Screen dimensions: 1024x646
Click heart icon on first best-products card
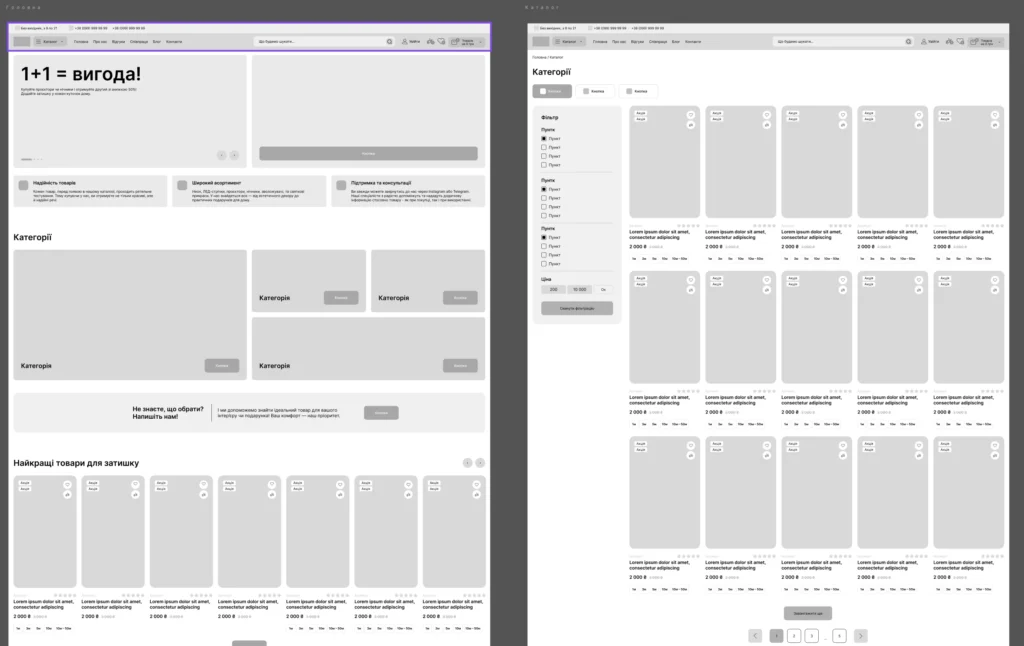pyautogui.click(x=67, y=485)
